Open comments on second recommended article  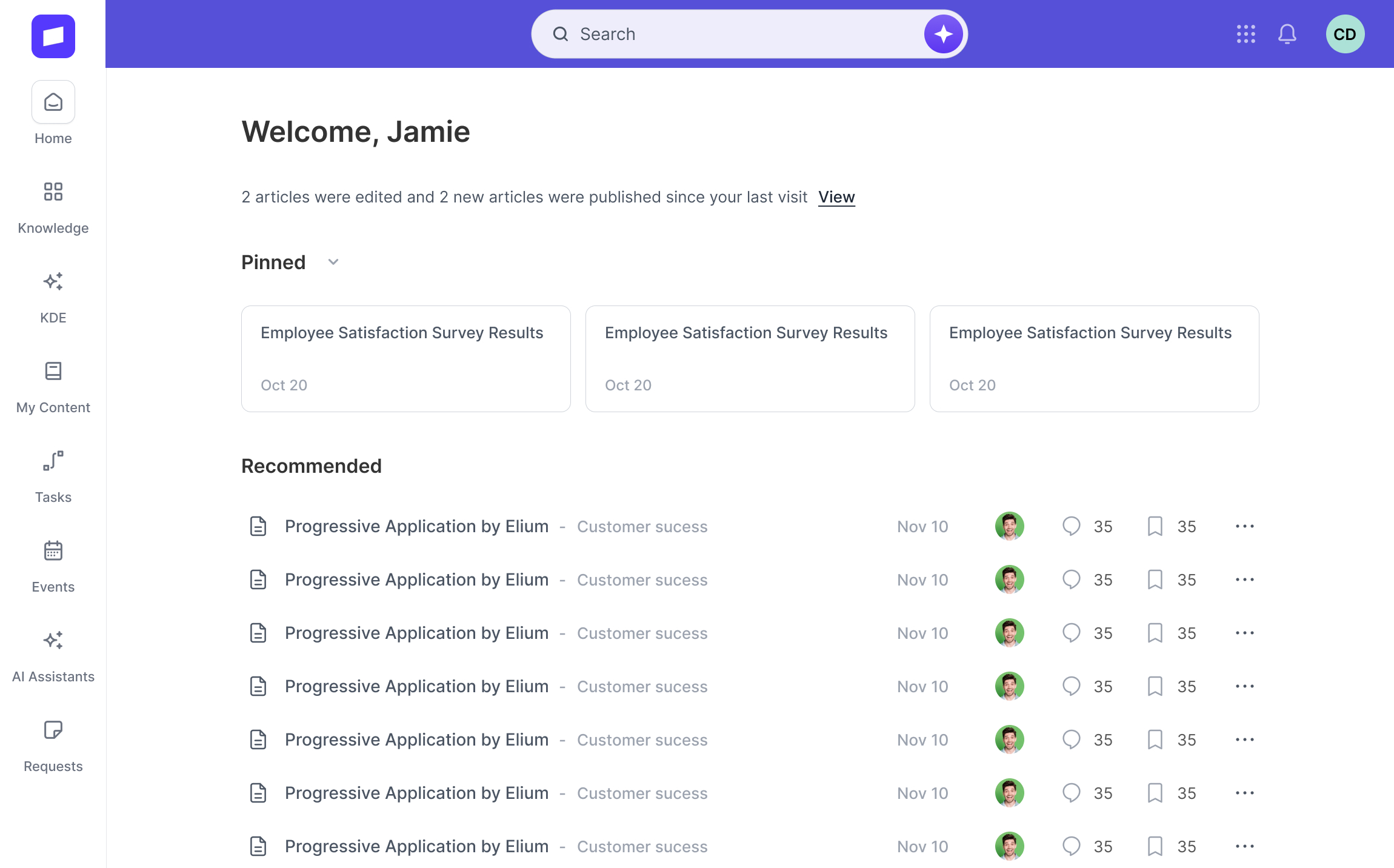click(x=1071, y=579)
